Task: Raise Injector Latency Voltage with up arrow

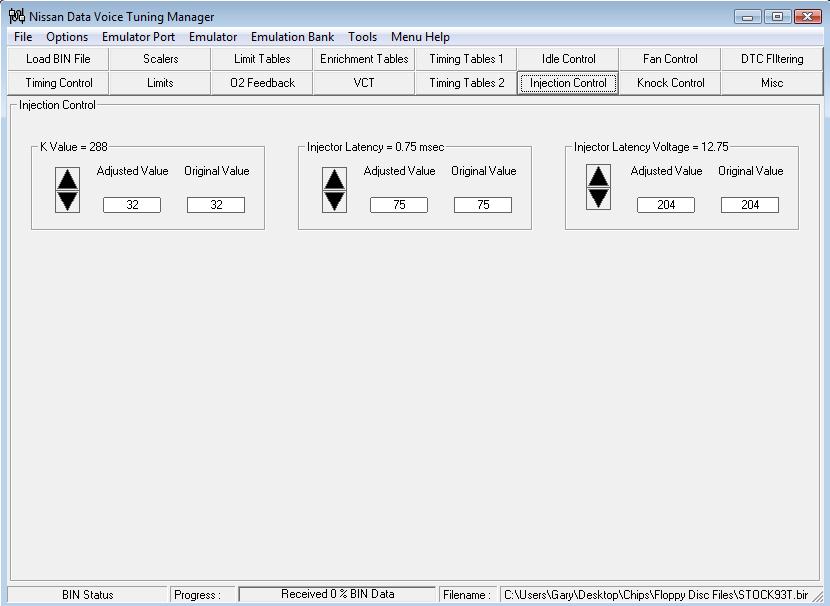Action: [x=598, y=177]
